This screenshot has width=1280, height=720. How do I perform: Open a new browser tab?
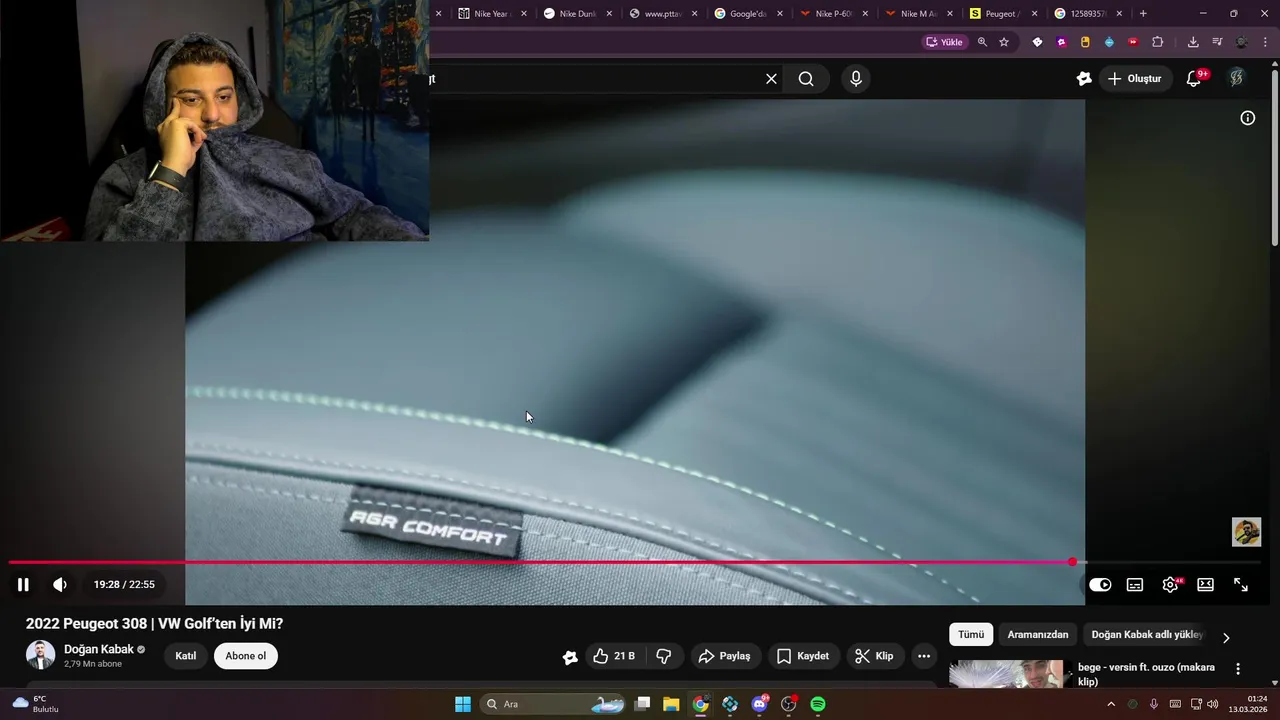(x=1143, y=14)
